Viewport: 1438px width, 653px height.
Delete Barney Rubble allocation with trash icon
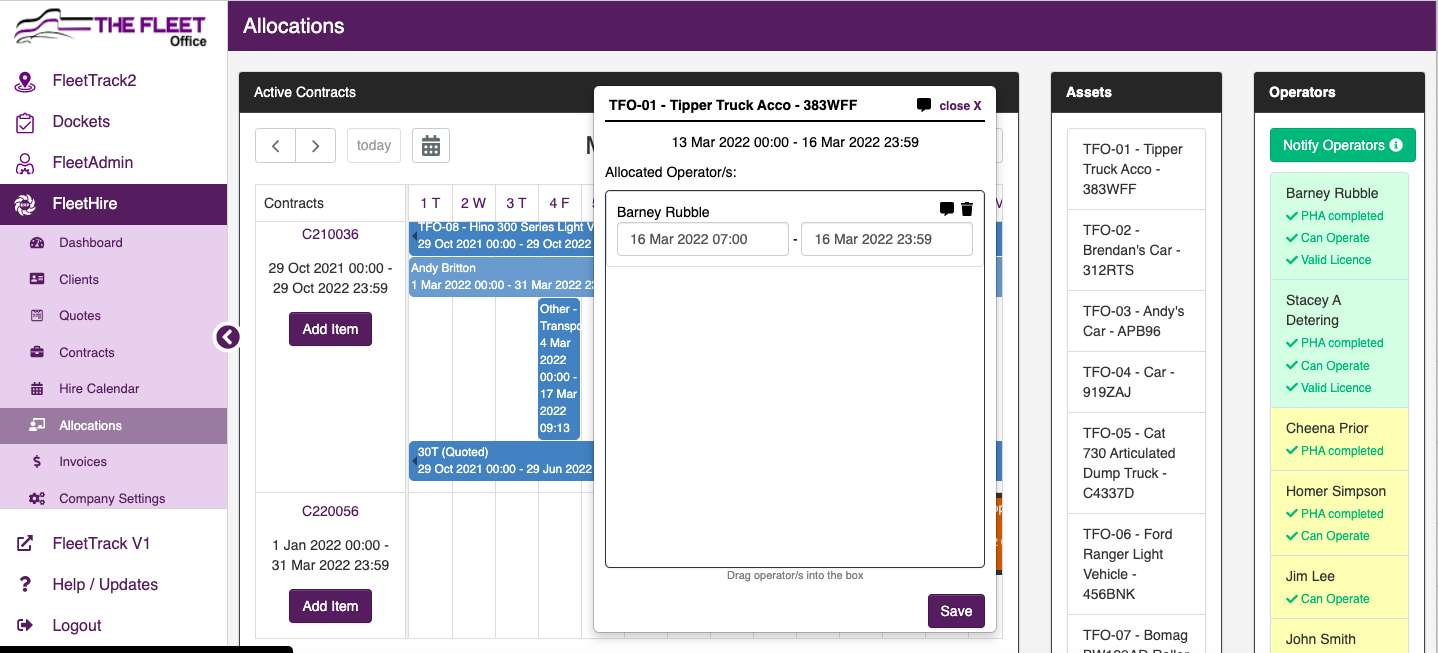[967, 209]
